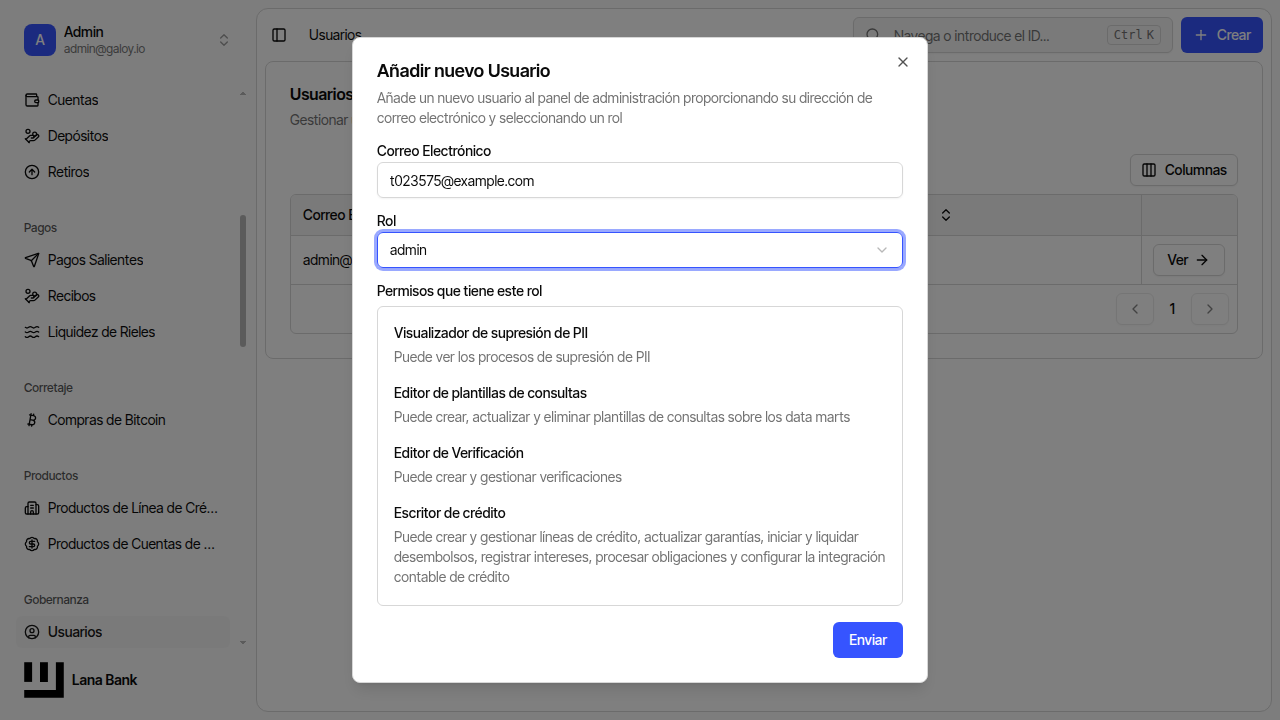Click the Depósitos icon in sidebar
Viewport: 1280px width, 720px height.
[32, 136]
